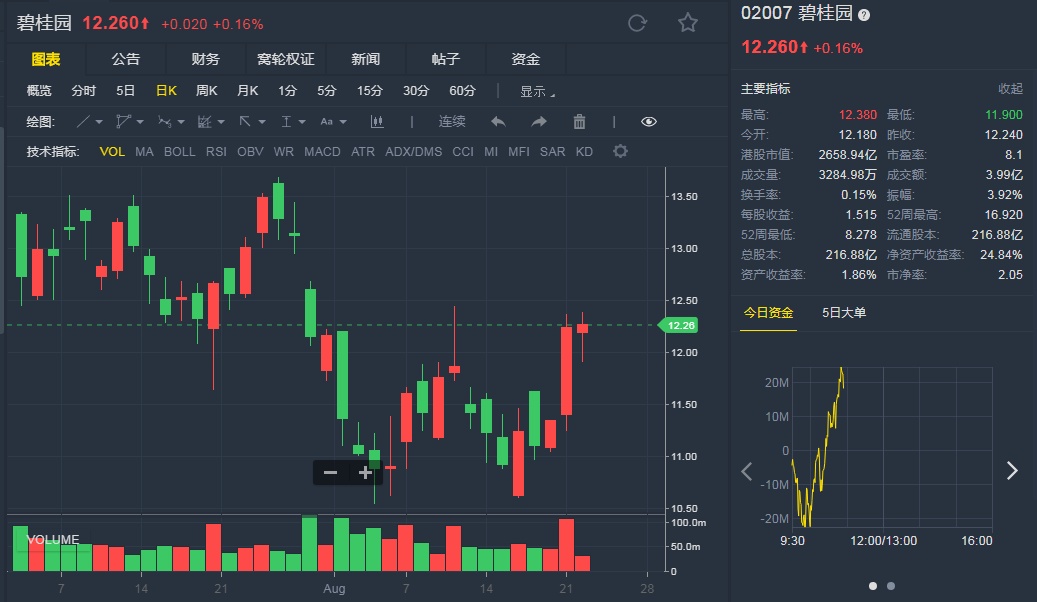
Task: Switch to the 公告 tab
Action: [x=126, y=59]
